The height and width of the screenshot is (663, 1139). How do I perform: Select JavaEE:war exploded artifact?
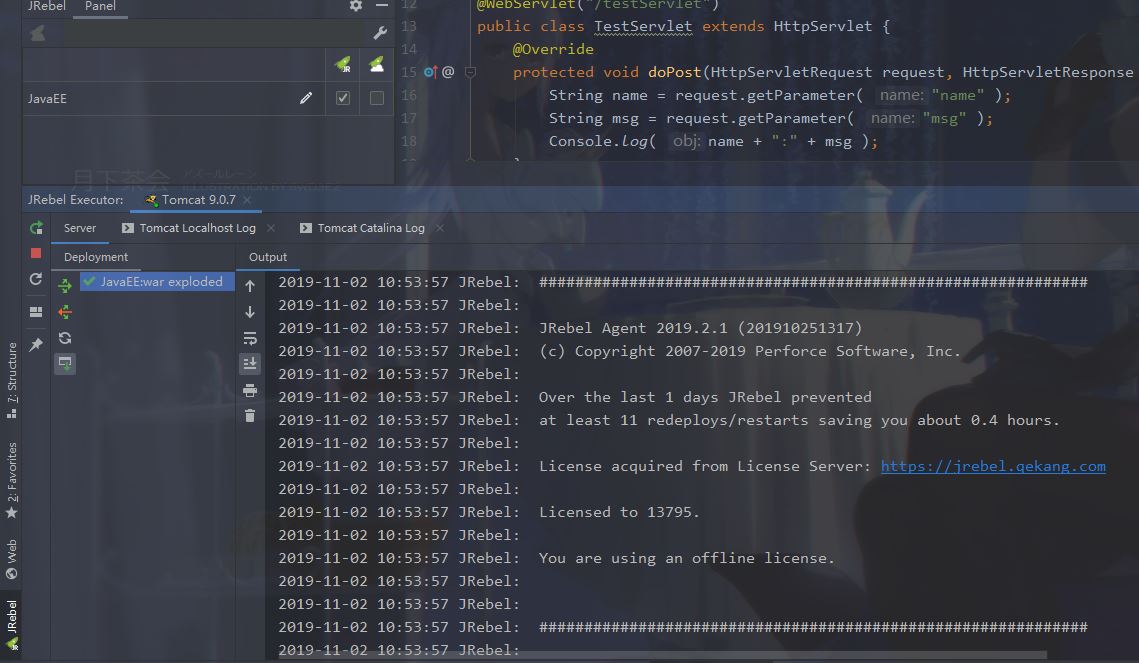tap(157, 282)
